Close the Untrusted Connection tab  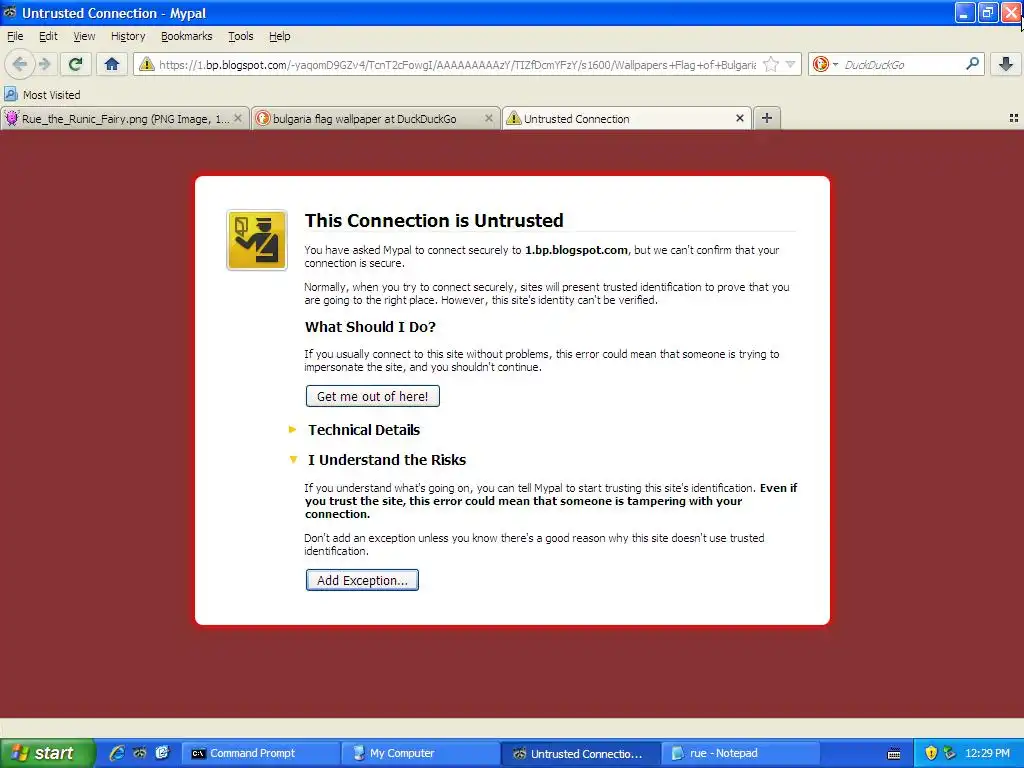point(740,118)
